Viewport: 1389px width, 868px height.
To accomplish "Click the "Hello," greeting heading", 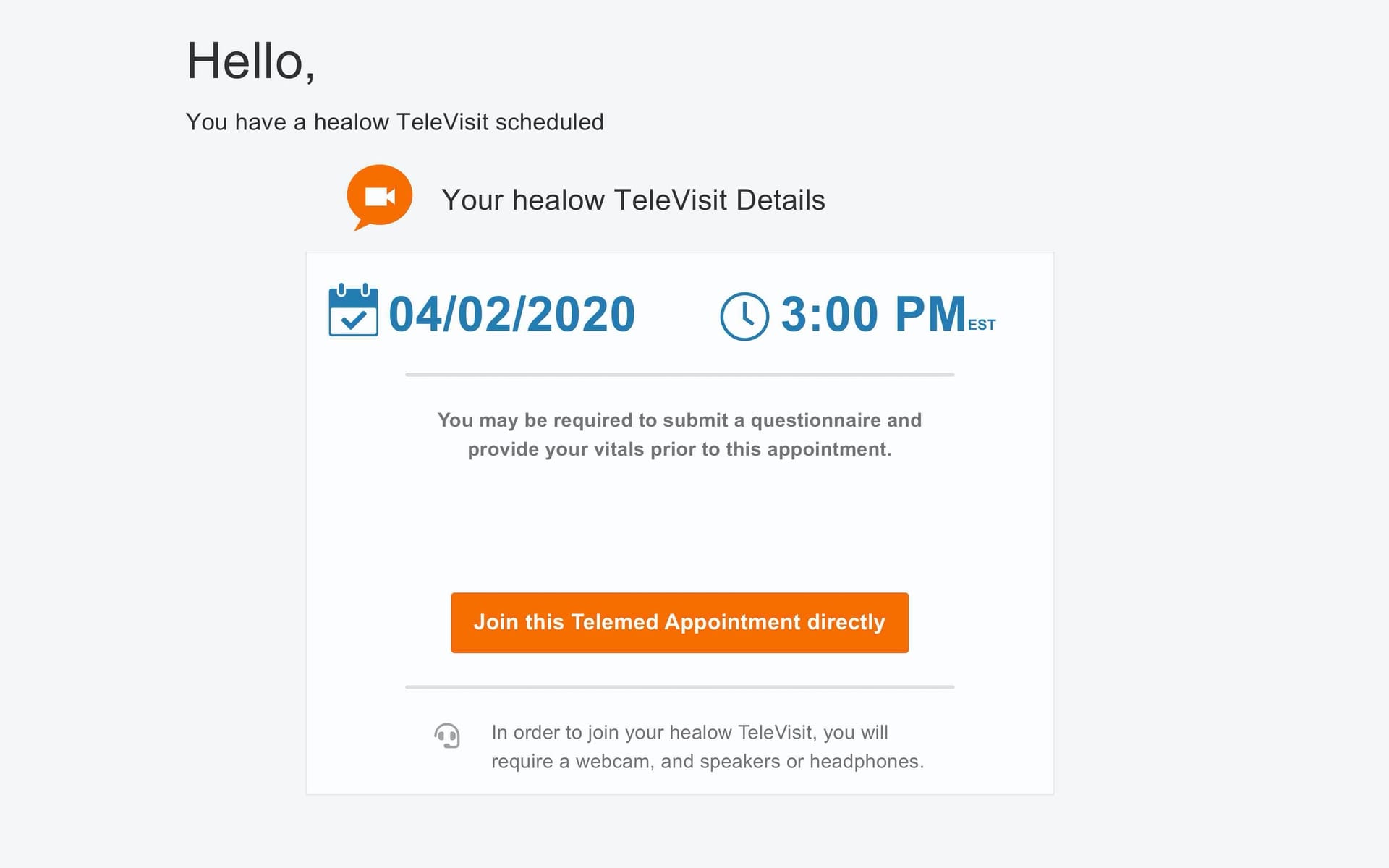I will [x=250, y=61].
